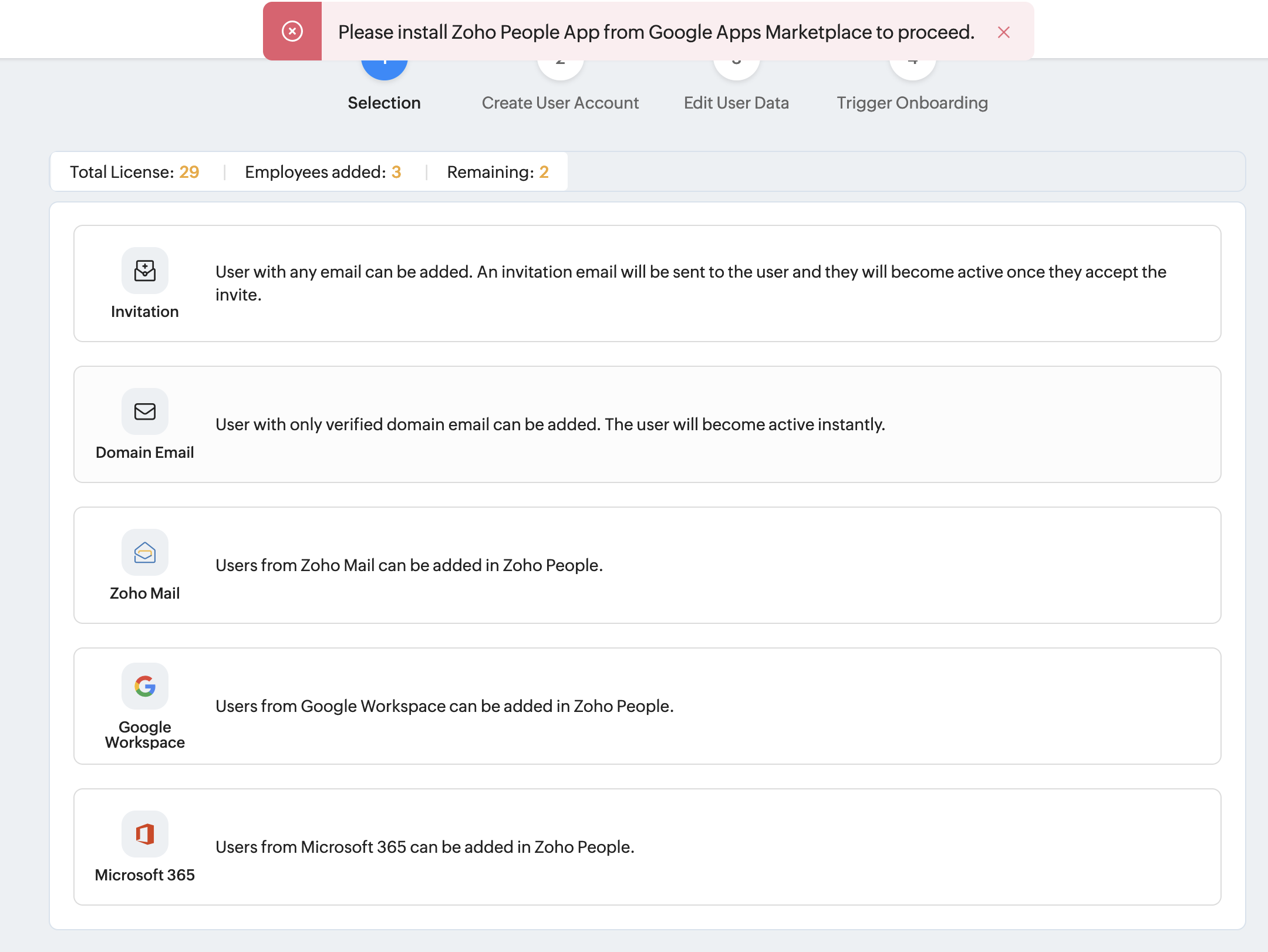Go to step 2 circle
This screenshot has height=952, width=1268.
(x=561, y=69)
